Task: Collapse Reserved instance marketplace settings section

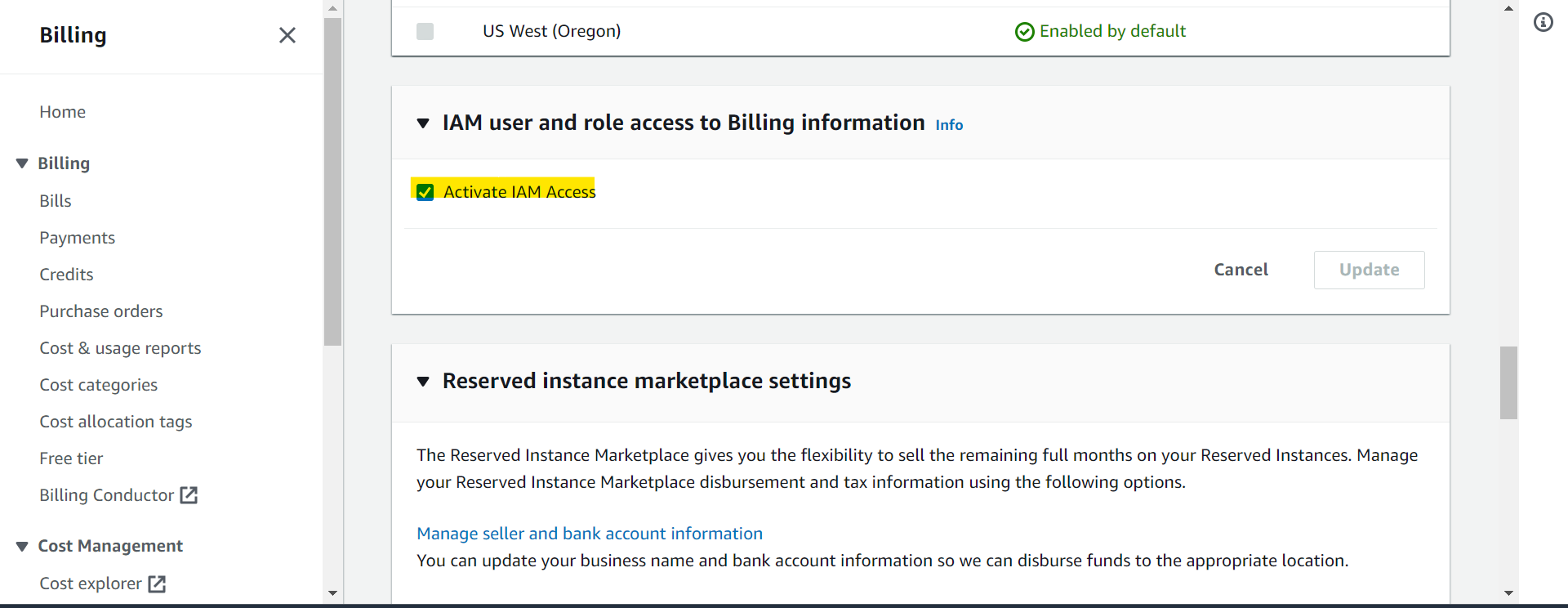Action: 423,382
